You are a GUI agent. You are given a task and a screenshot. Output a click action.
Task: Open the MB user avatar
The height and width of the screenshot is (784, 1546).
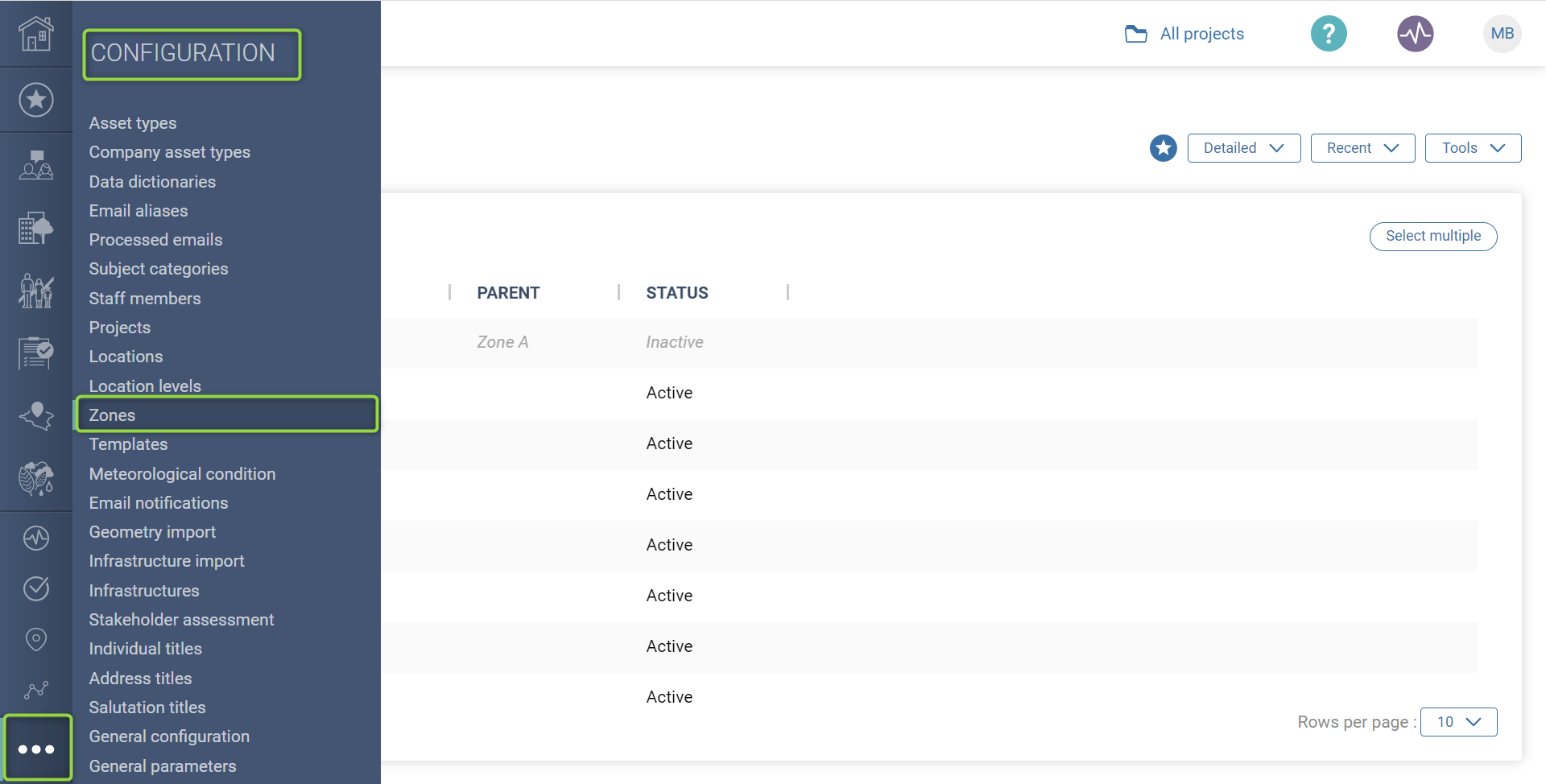1502,34
